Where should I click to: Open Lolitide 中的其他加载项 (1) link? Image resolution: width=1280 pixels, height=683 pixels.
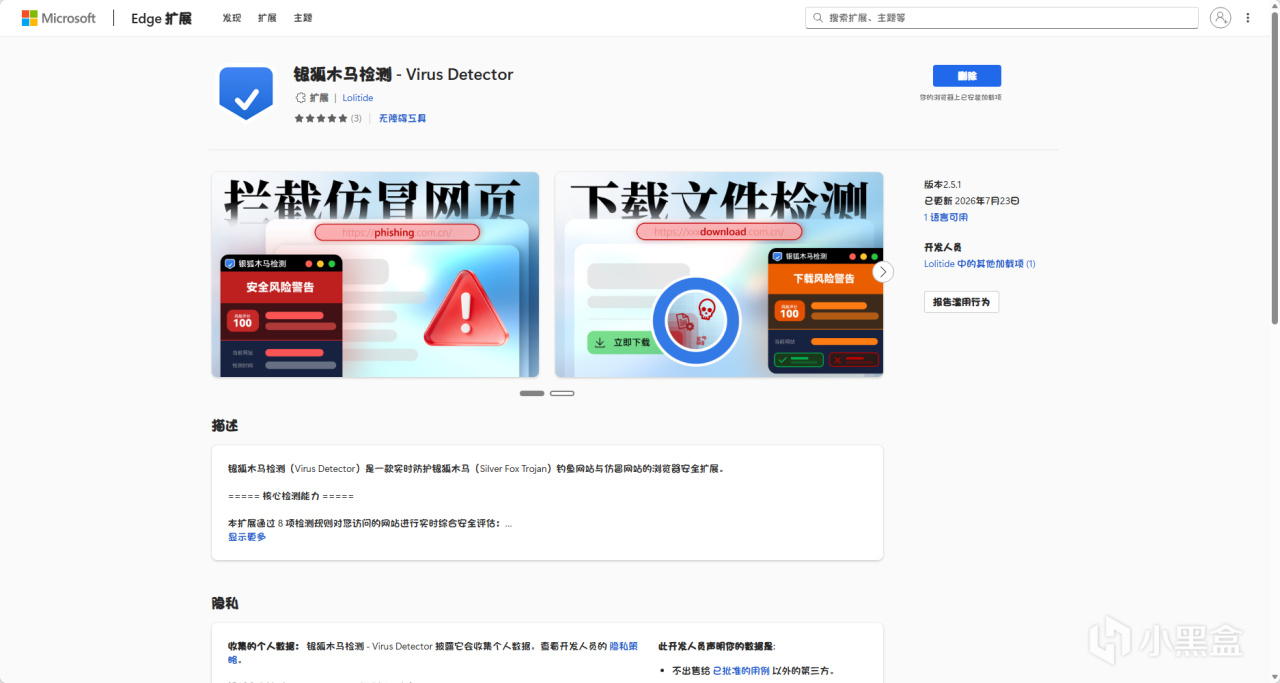pyautogui.click(x=980, y=264)
